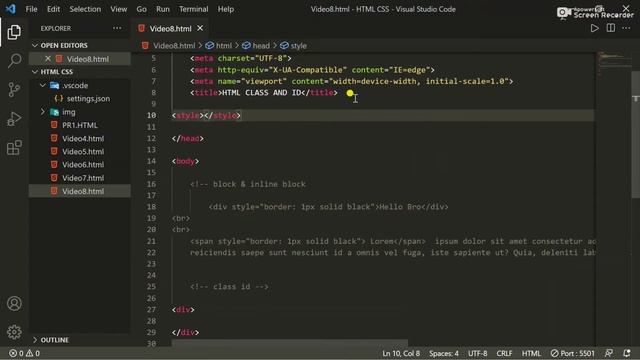Open PR1.HTML file
The width and height of the screenshot is (640, 360).
[x=80, y=125]
